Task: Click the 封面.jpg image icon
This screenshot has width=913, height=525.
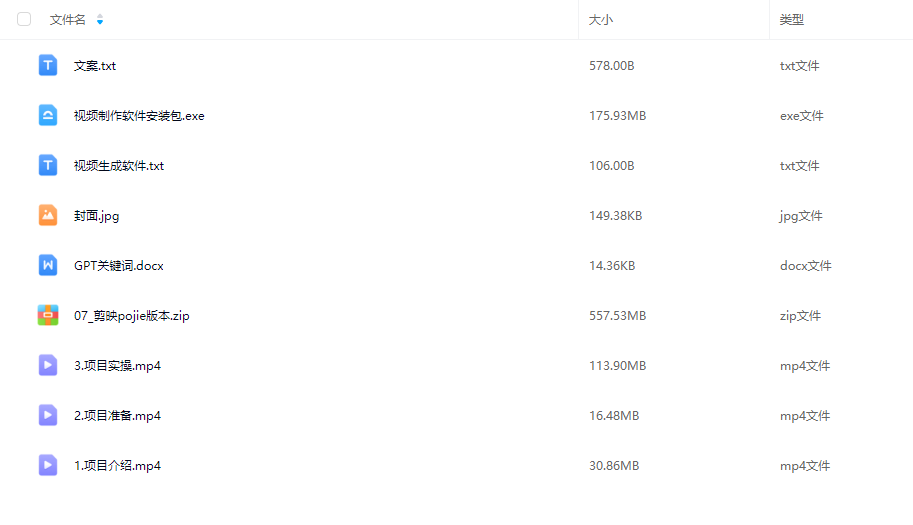Action: coord(48,216)
